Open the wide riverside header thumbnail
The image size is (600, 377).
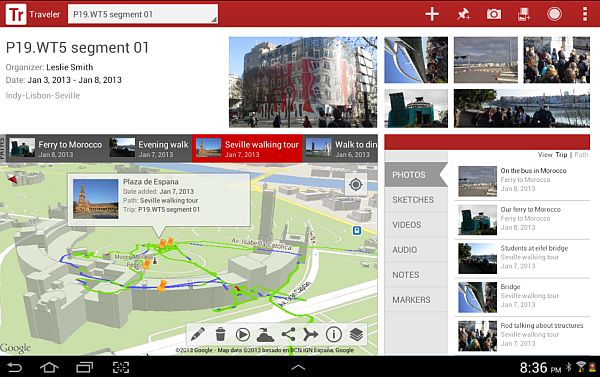522,108
